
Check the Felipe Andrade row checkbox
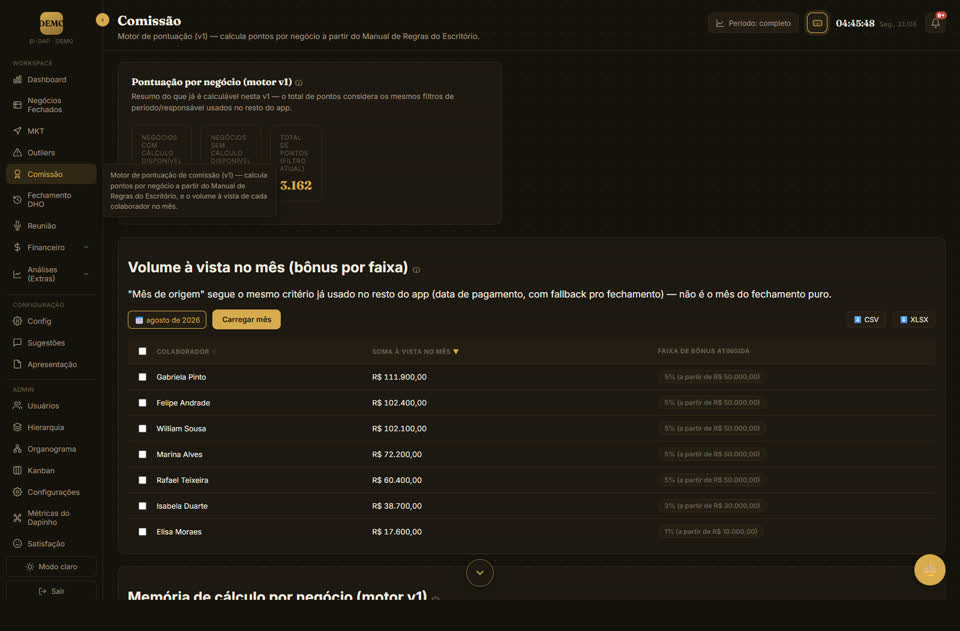(x=143, y=403)
